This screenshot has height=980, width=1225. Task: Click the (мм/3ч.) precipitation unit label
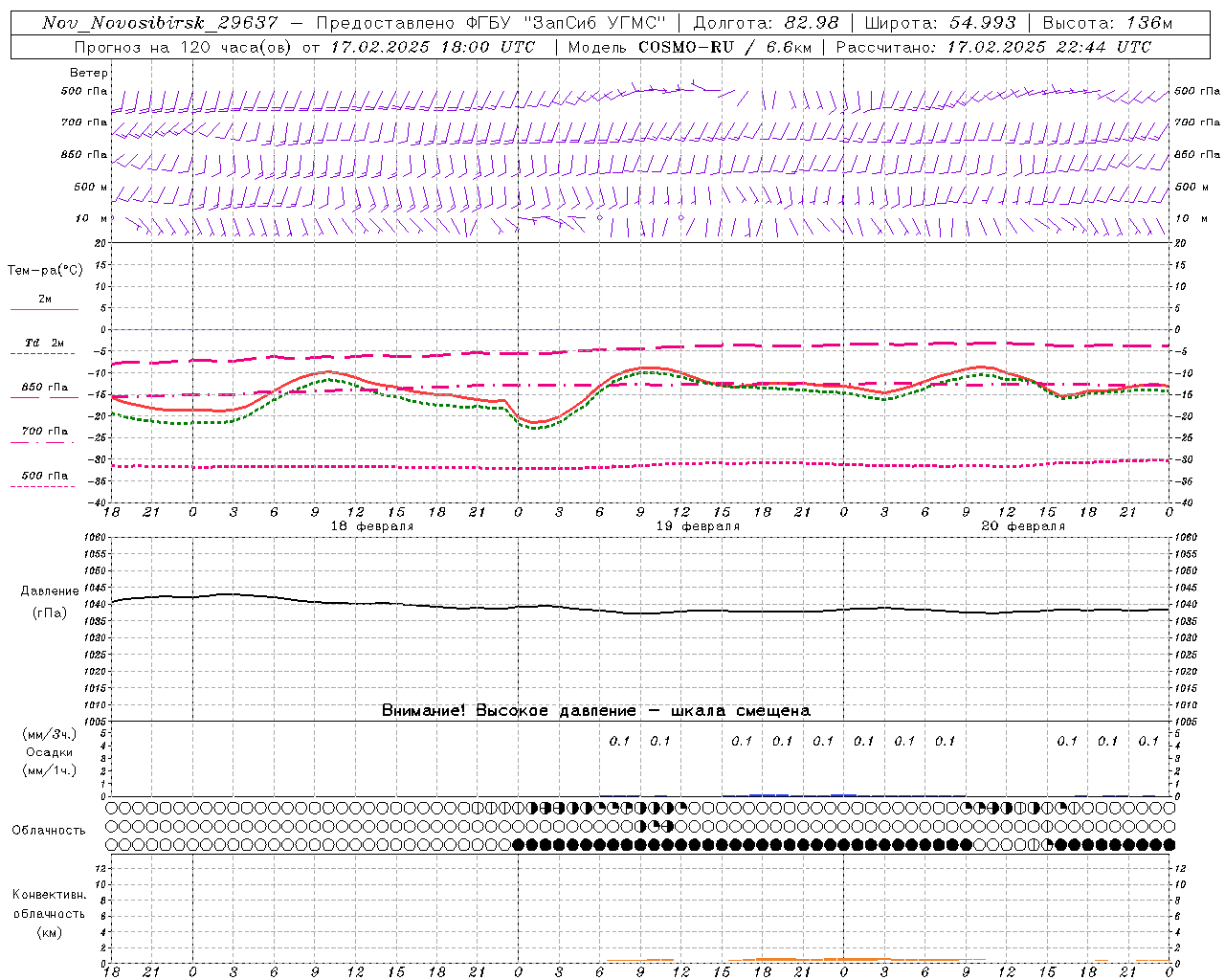[x=50, y=734]
